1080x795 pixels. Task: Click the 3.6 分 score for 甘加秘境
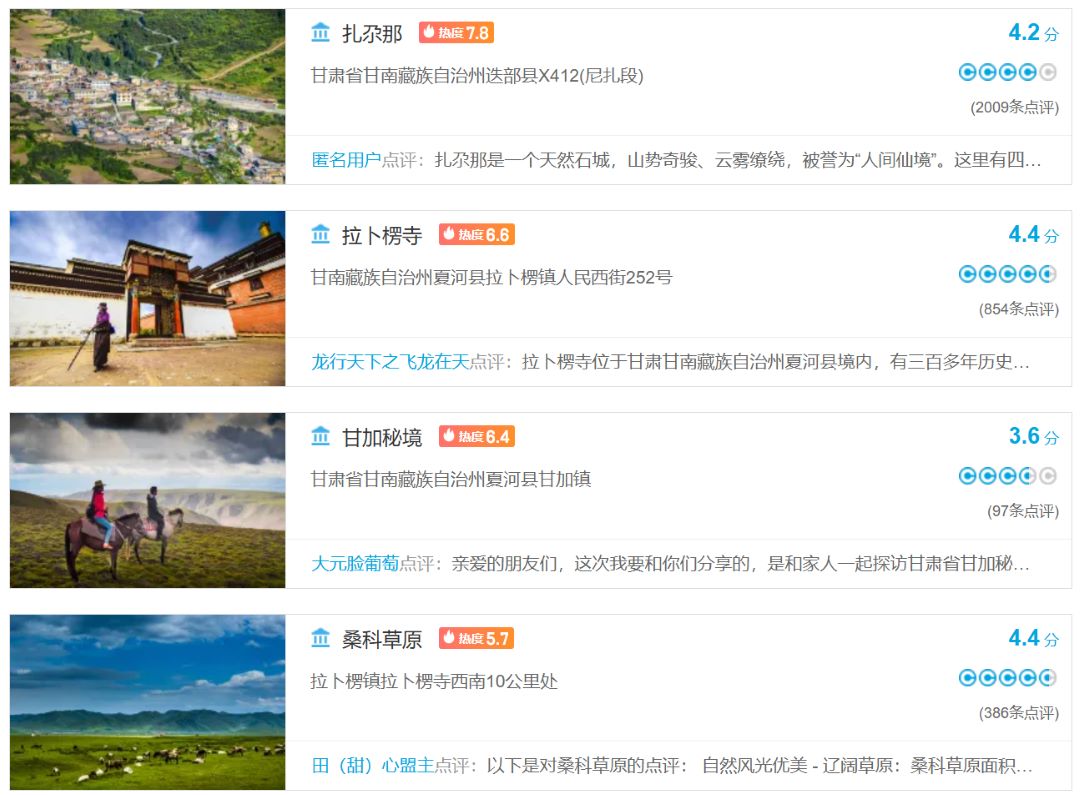[1033, 436]
